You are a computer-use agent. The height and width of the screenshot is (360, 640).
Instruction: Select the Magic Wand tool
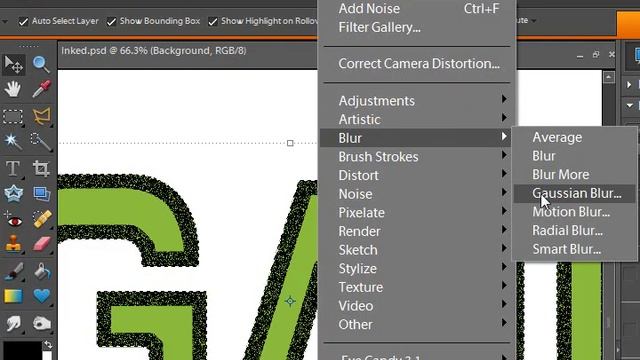[13, 142]
